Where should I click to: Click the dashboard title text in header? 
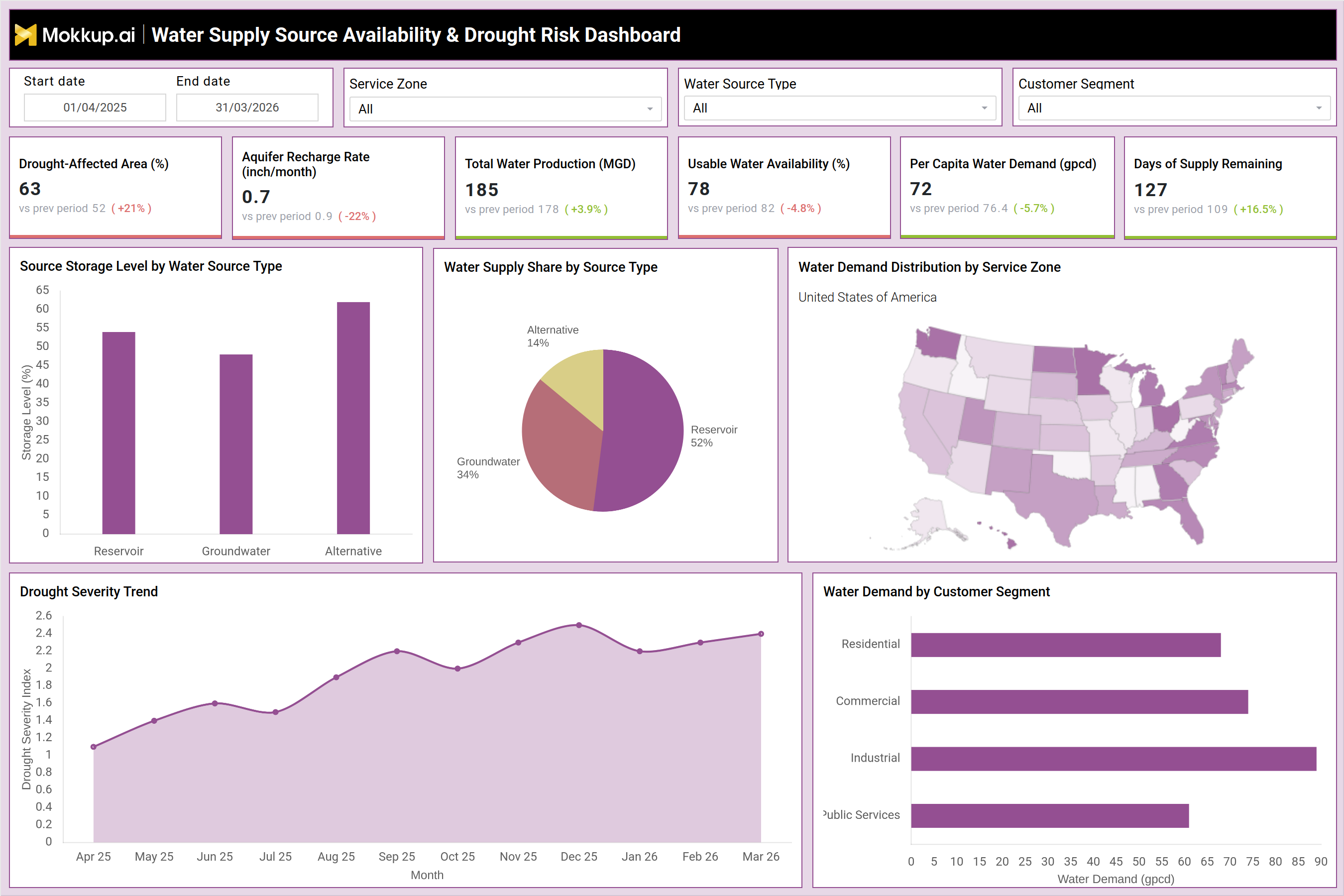pyautogui.click(x=416, y=35)
